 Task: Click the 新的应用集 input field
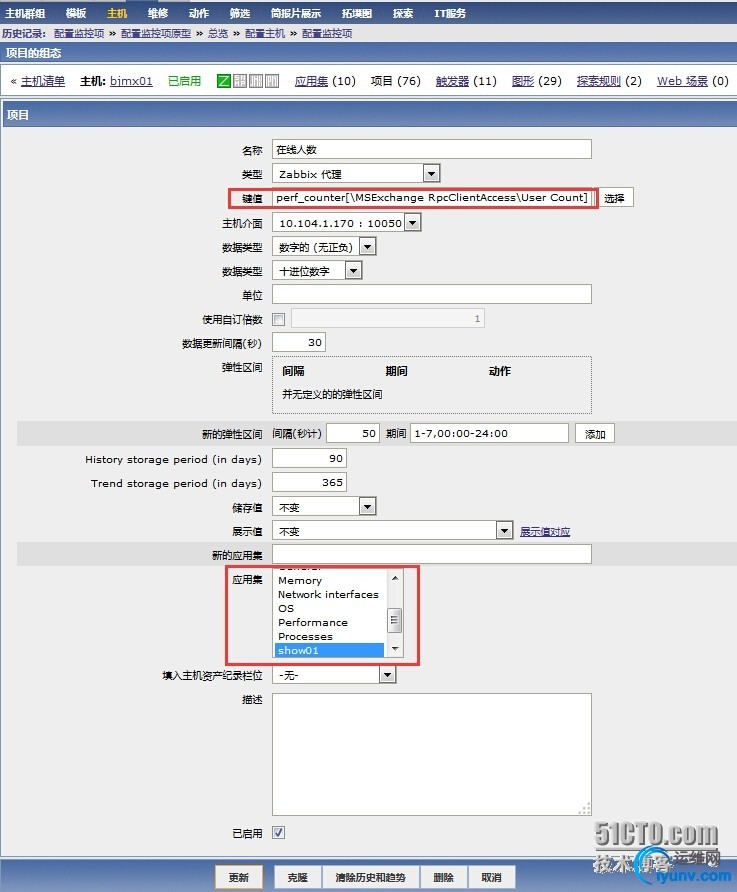[432, 554]
